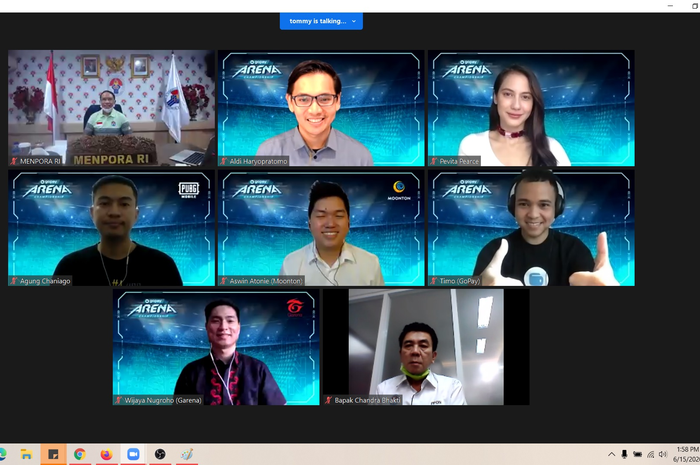The image size is (700, 465).
Task: Select Aldi Haryopratomo's video tile
Action: 321,108
